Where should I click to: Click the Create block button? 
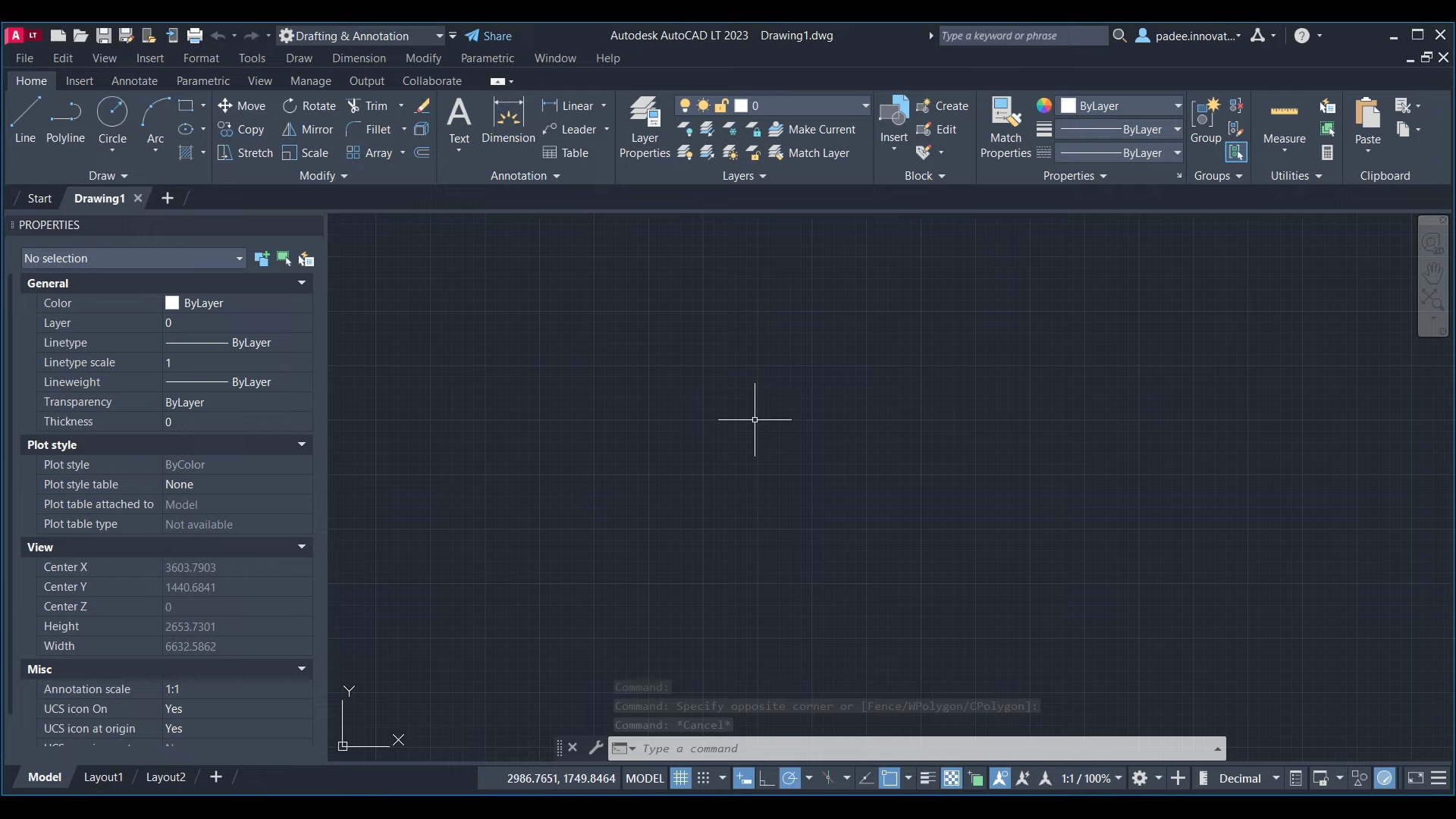coord(940,105)
